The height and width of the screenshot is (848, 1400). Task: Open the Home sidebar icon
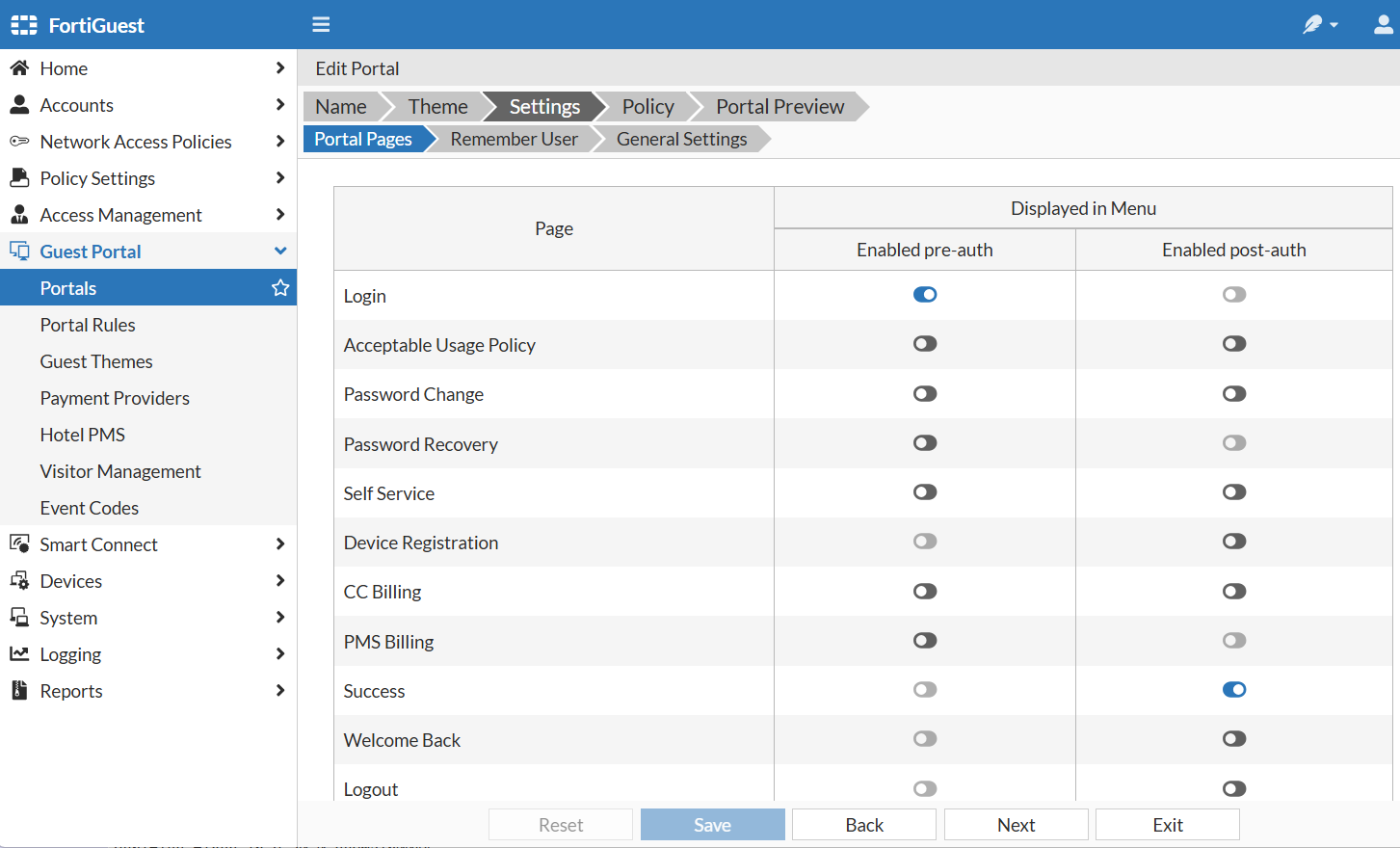pos(20,67)
